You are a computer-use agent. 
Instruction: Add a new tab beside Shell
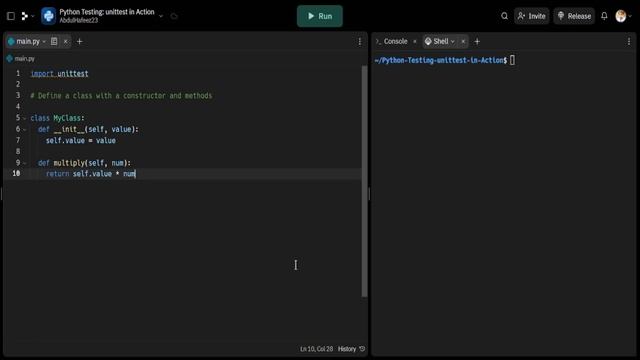click(477, 41)
